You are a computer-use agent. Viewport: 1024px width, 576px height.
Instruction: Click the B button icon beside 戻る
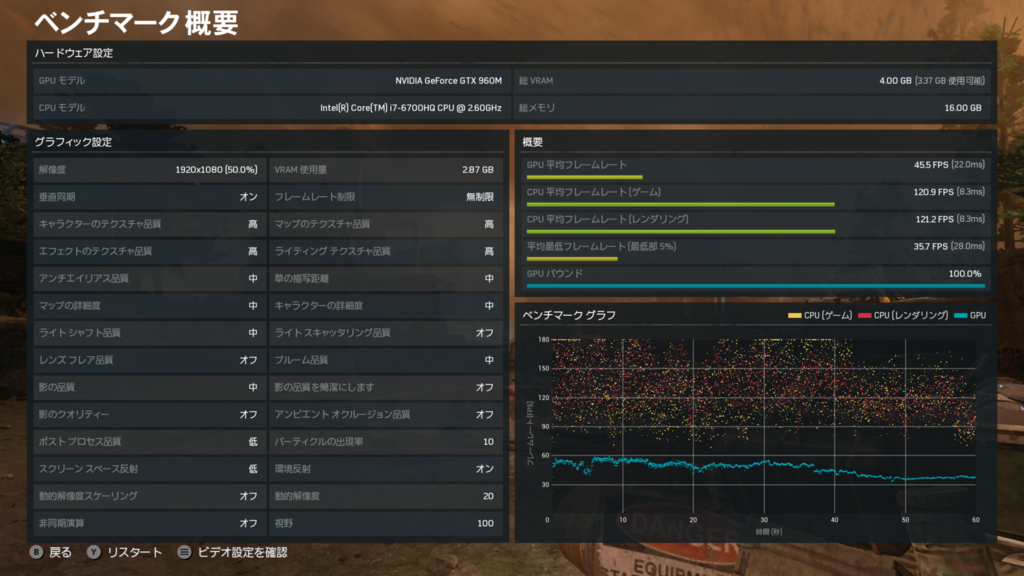click(x=37, y=552)
